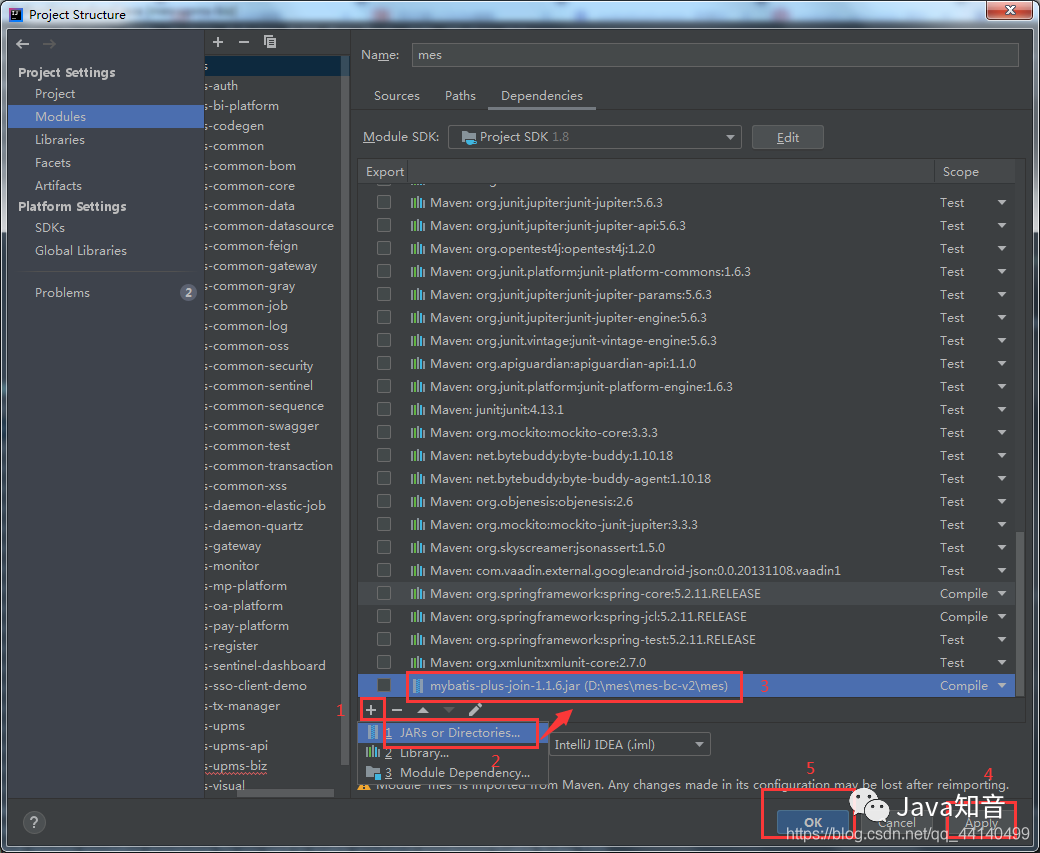This screenshot has width=1040, height=853.
Task: Click the edit pencil icon
Action: click(x=475, y=710)
